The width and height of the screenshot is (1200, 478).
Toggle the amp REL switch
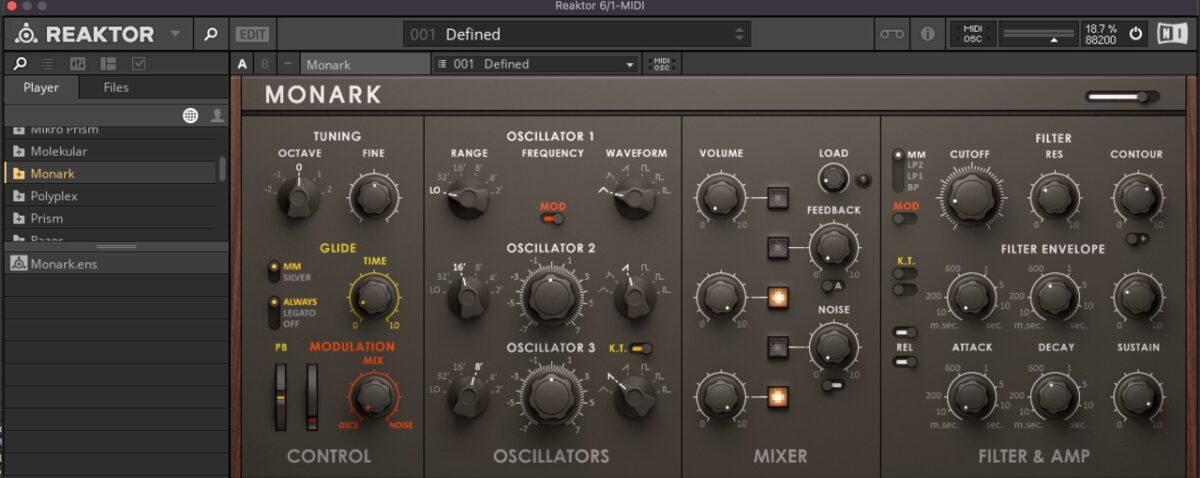pos(905,361)
